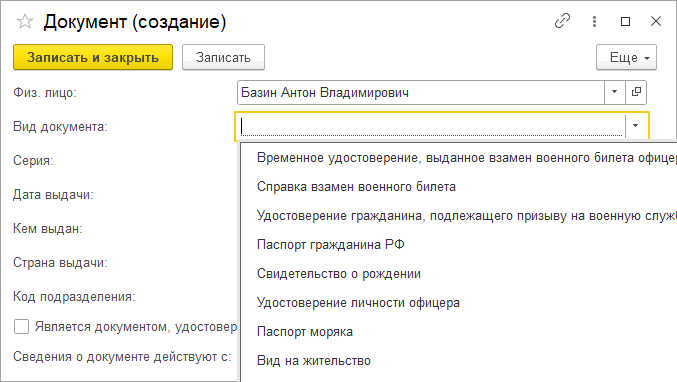Click the Кем выдан label

(47, 228)
